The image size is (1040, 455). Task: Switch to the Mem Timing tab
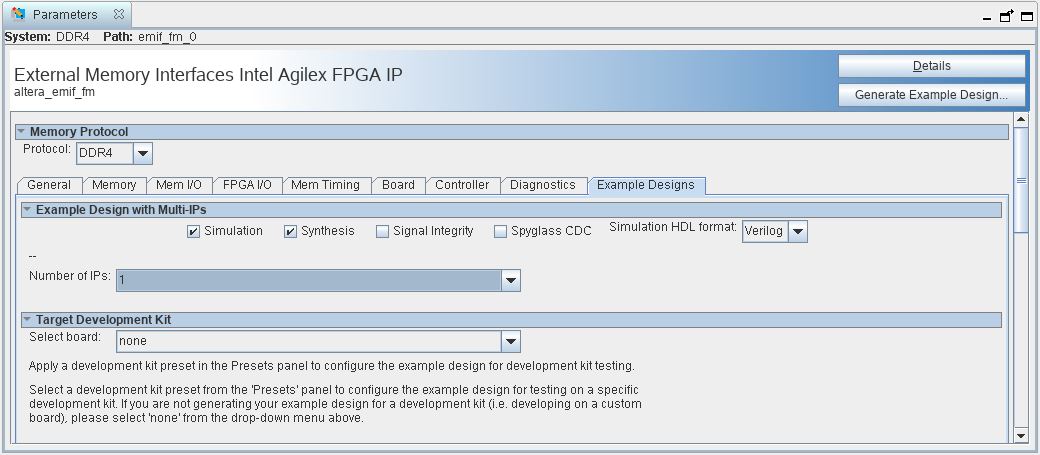point(326,185)
